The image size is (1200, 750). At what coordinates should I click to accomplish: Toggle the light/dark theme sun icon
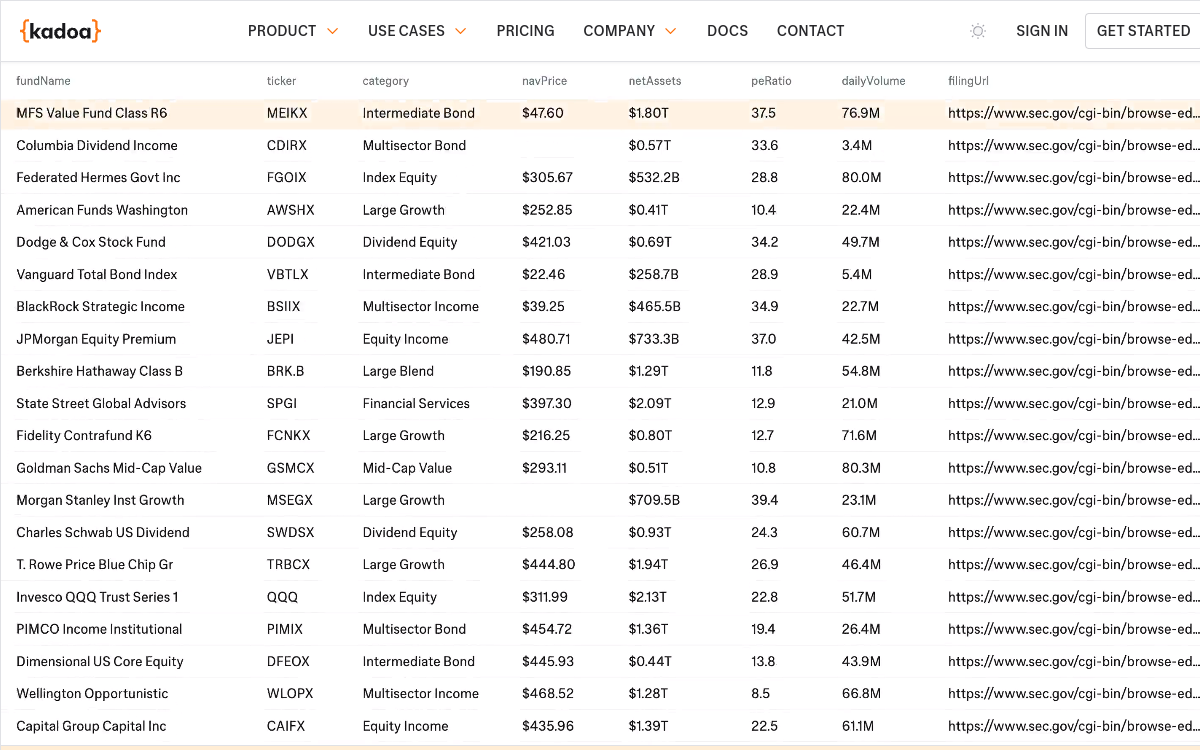pos(978,31)
